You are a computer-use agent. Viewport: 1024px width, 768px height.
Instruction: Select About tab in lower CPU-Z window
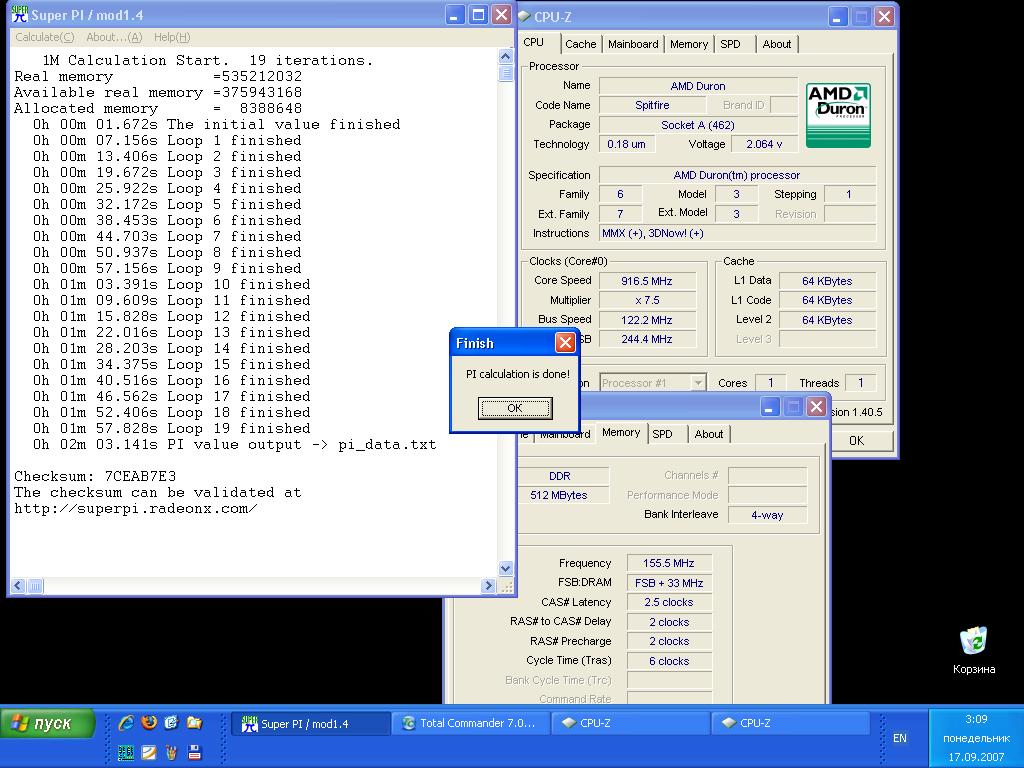coord(709,434)
